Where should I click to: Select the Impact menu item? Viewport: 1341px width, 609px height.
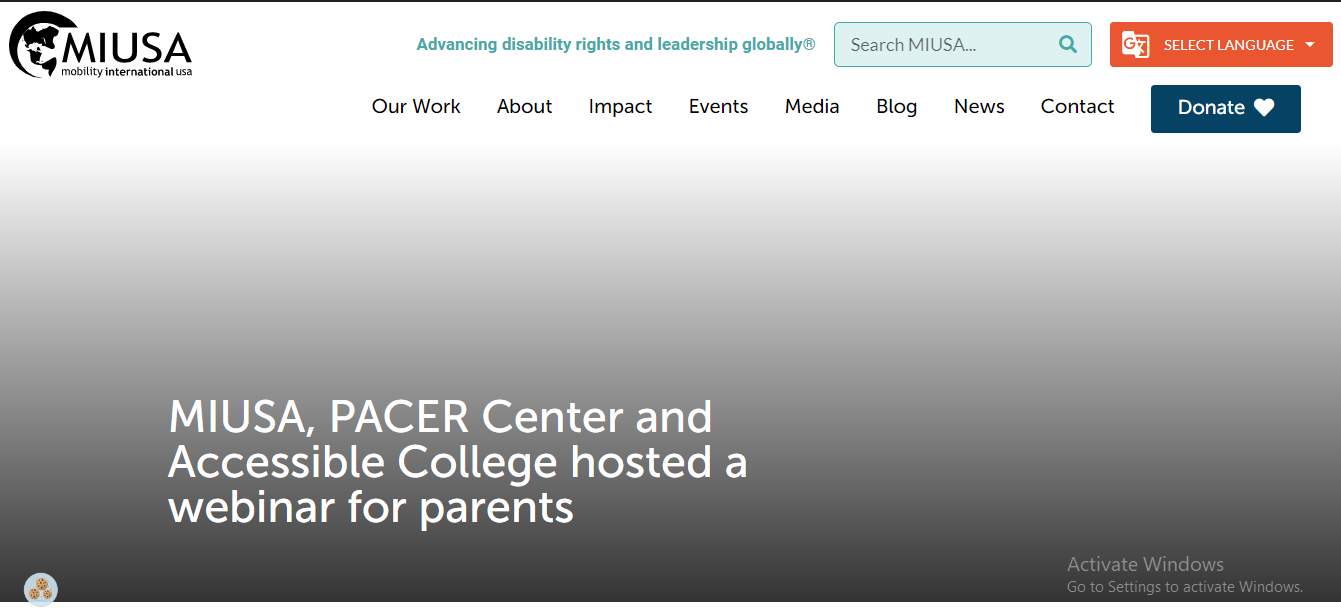(620, 106)
